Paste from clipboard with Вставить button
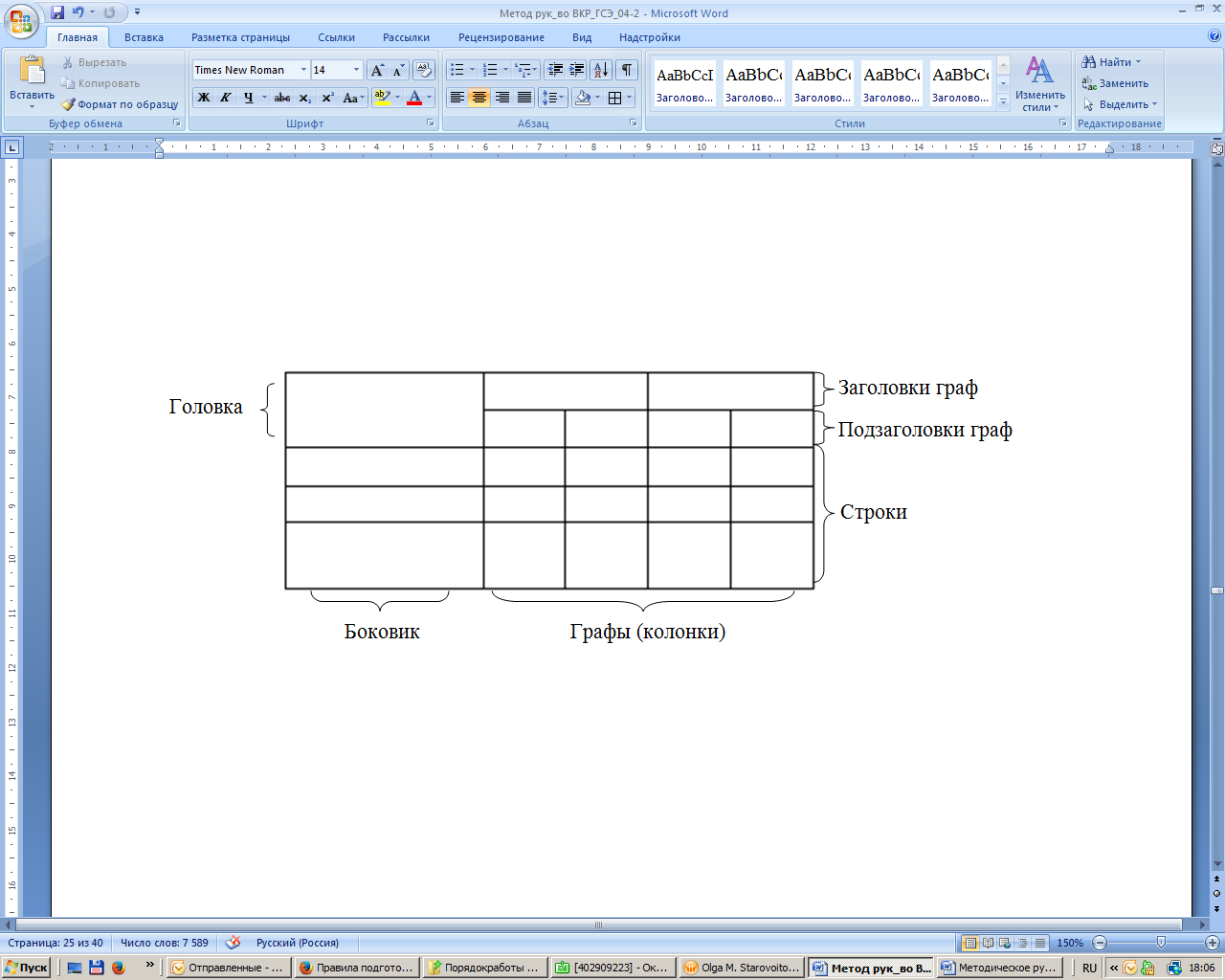 point(32,80)
